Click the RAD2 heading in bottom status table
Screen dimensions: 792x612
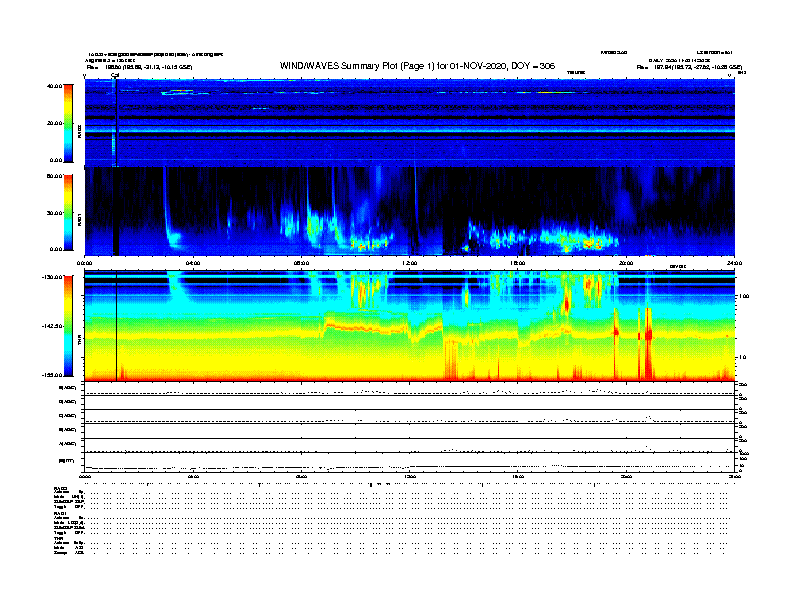click(60, 489)
